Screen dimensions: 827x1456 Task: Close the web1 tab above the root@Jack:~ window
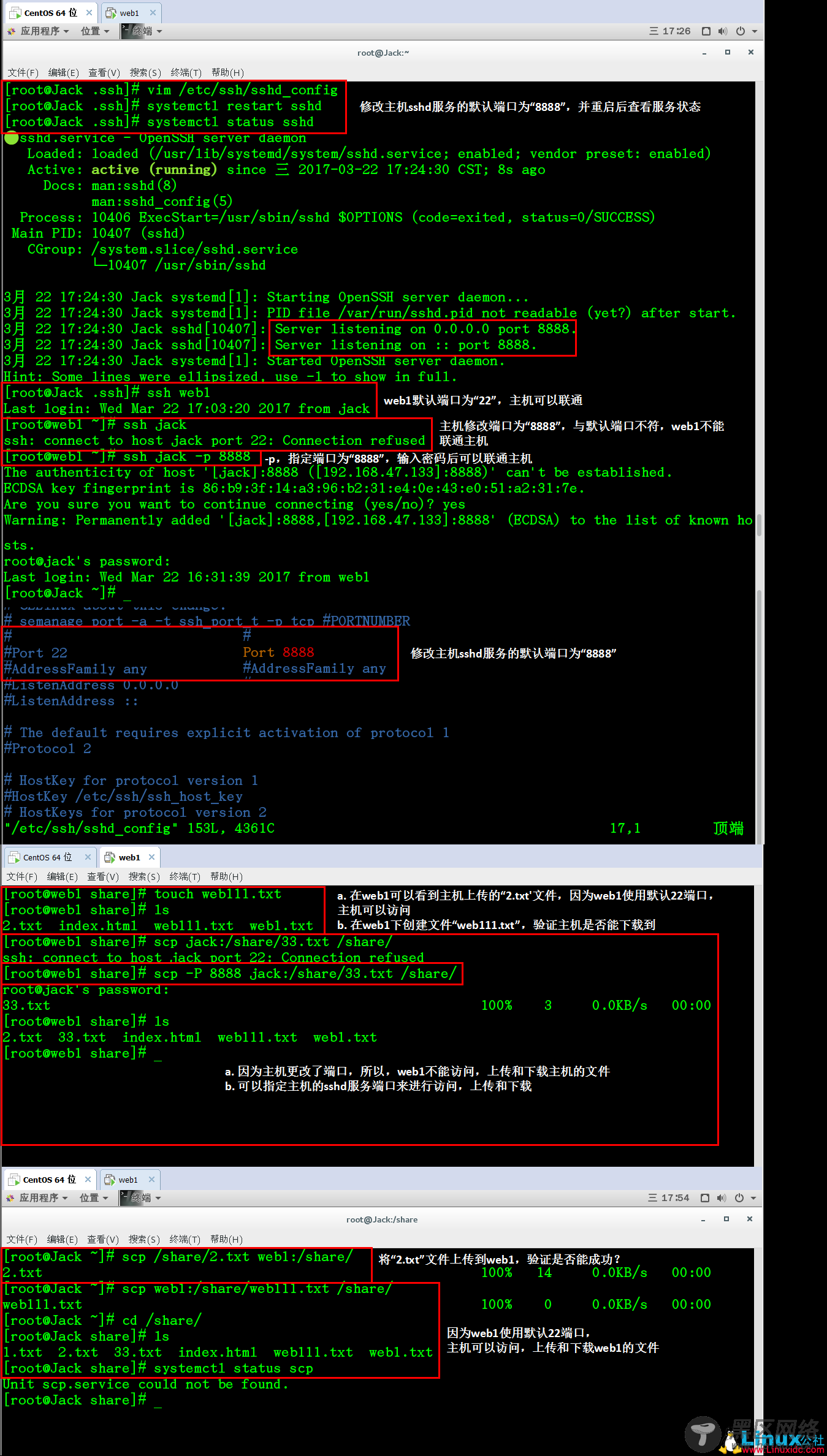[153, 12]
